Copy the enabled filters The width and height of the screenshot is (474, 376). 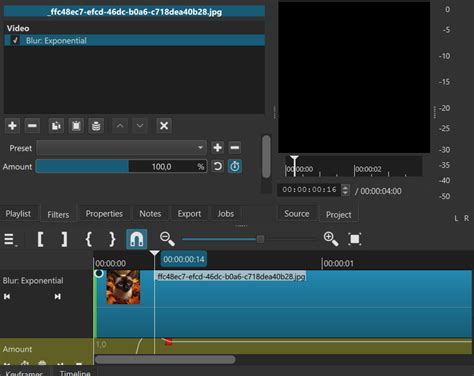tap(56, 126)
